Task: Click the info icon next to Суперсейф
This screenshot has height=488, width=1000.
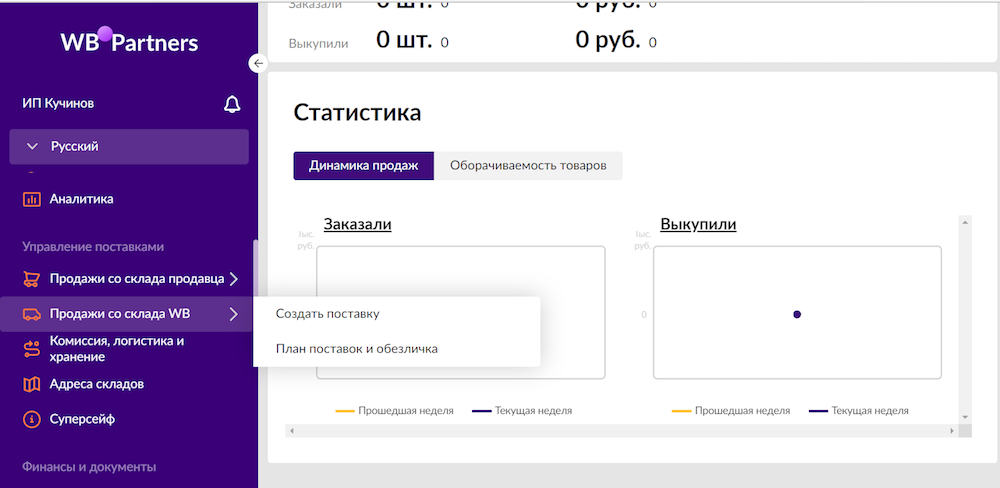Action: click(x=31, y=420)
